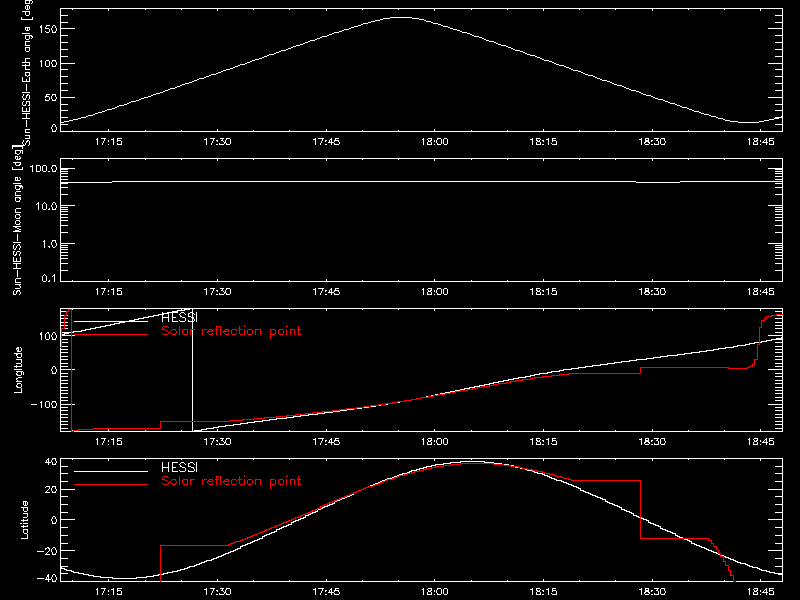Click 17:45 time label of Longitude plot

click(x=326, y=442)
